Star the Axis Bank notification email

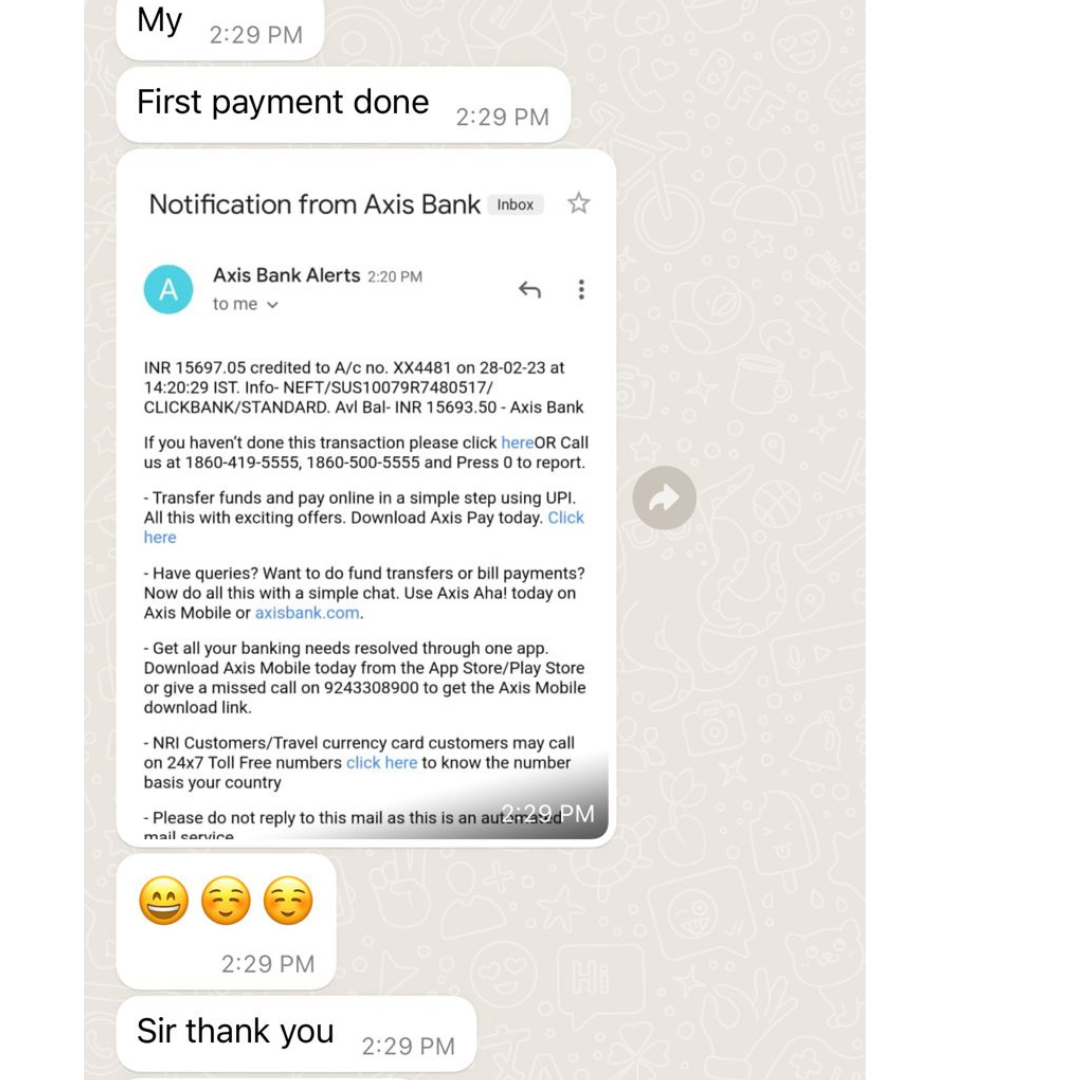click(579, 203)
